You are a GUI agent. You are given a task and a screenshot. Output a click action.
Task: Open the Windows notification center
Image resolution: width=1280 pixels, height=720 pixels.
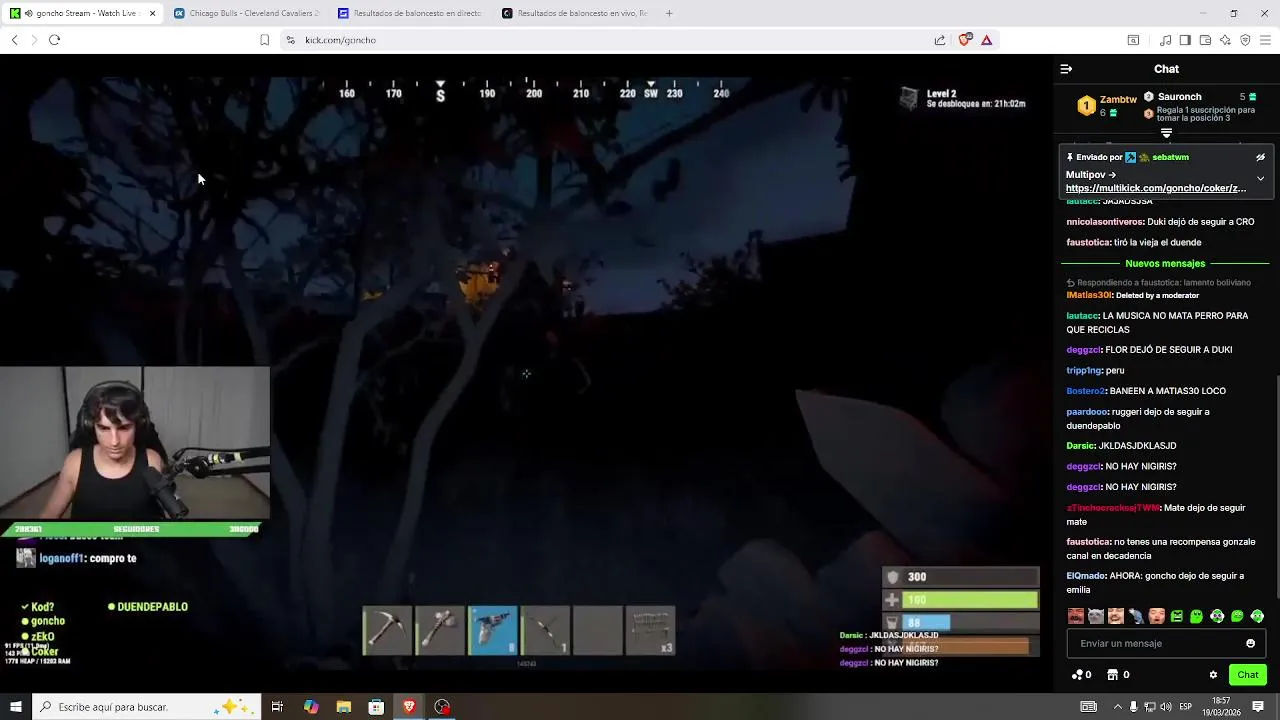point(1258,707)
